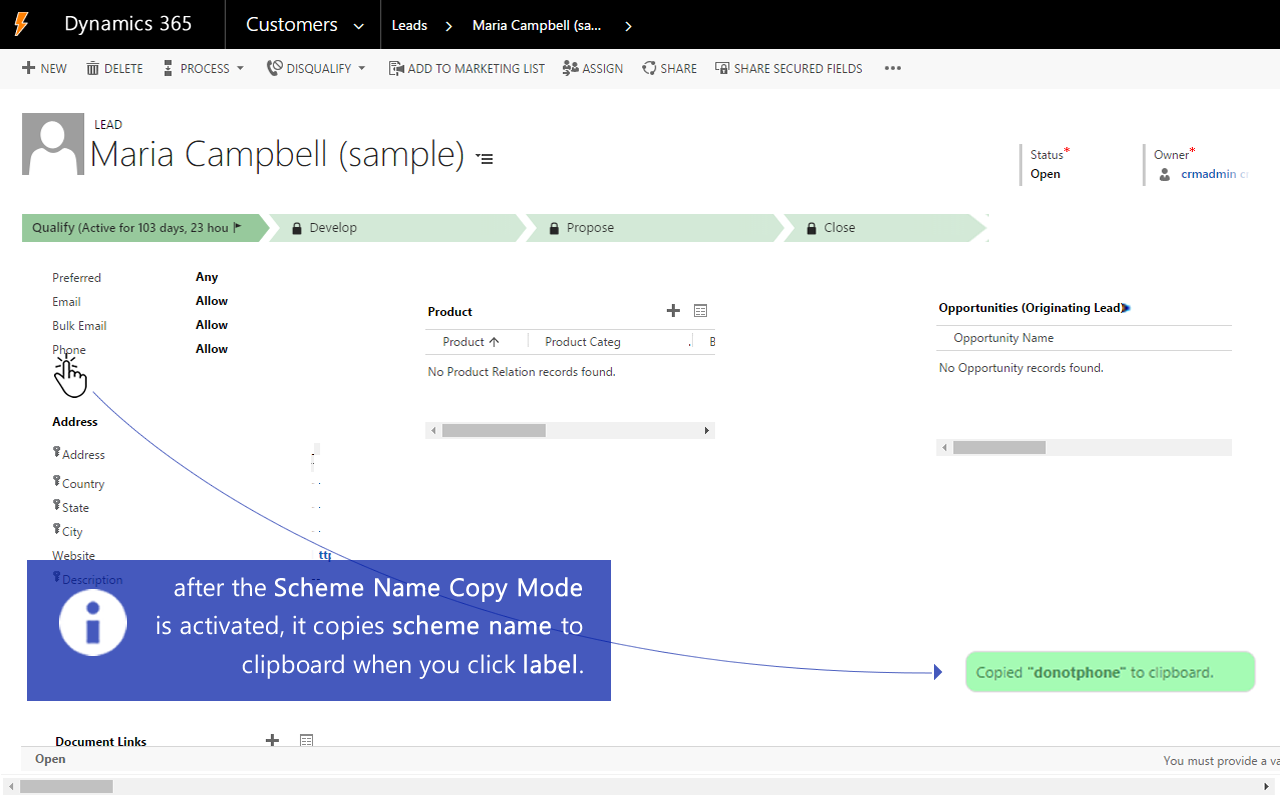Click the Website field link
Viewport: 1280px width, 800px height.
click(324, 555)
